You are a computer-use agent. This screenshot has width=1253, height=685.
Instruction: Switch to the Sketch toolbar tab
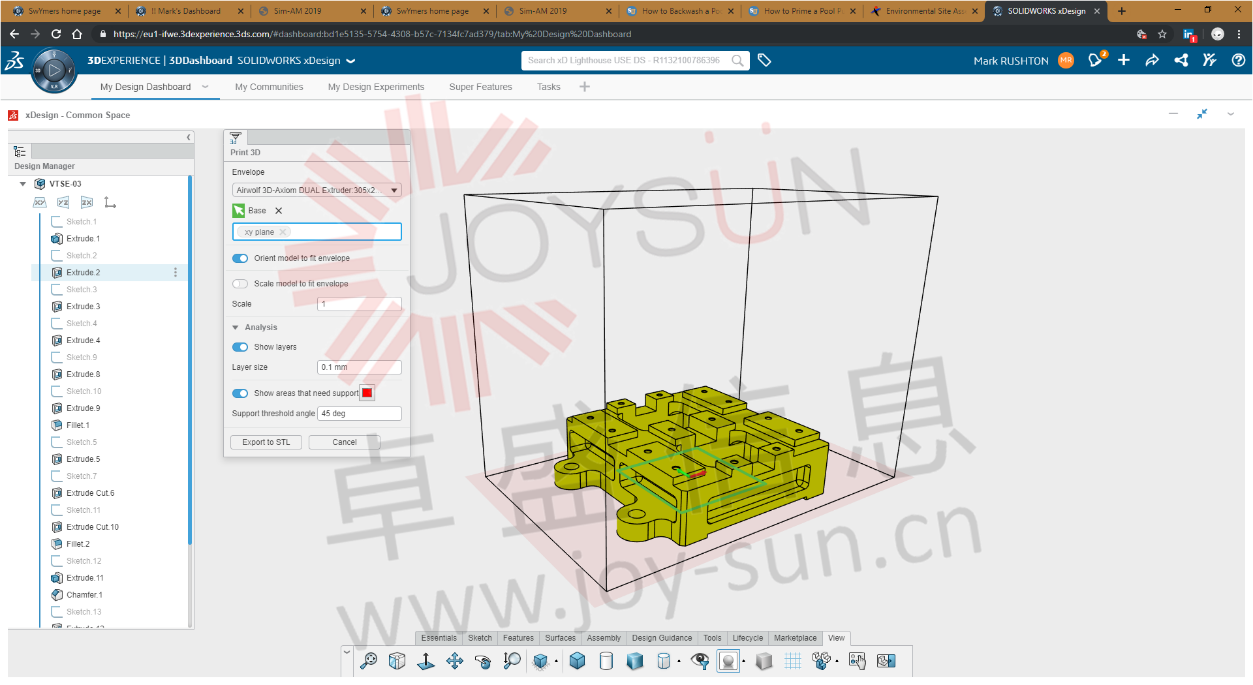tap(480, 638)
